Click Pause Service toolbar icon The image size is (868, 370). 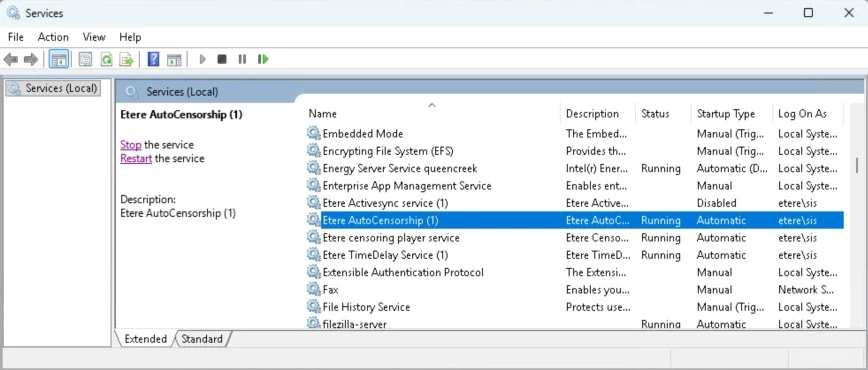242,59
